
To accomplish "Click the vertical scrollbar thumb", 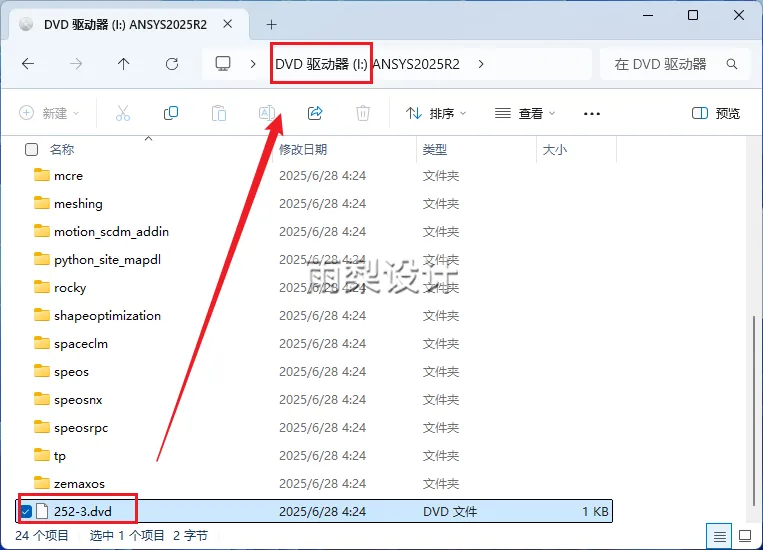I will tap(754, 411).
